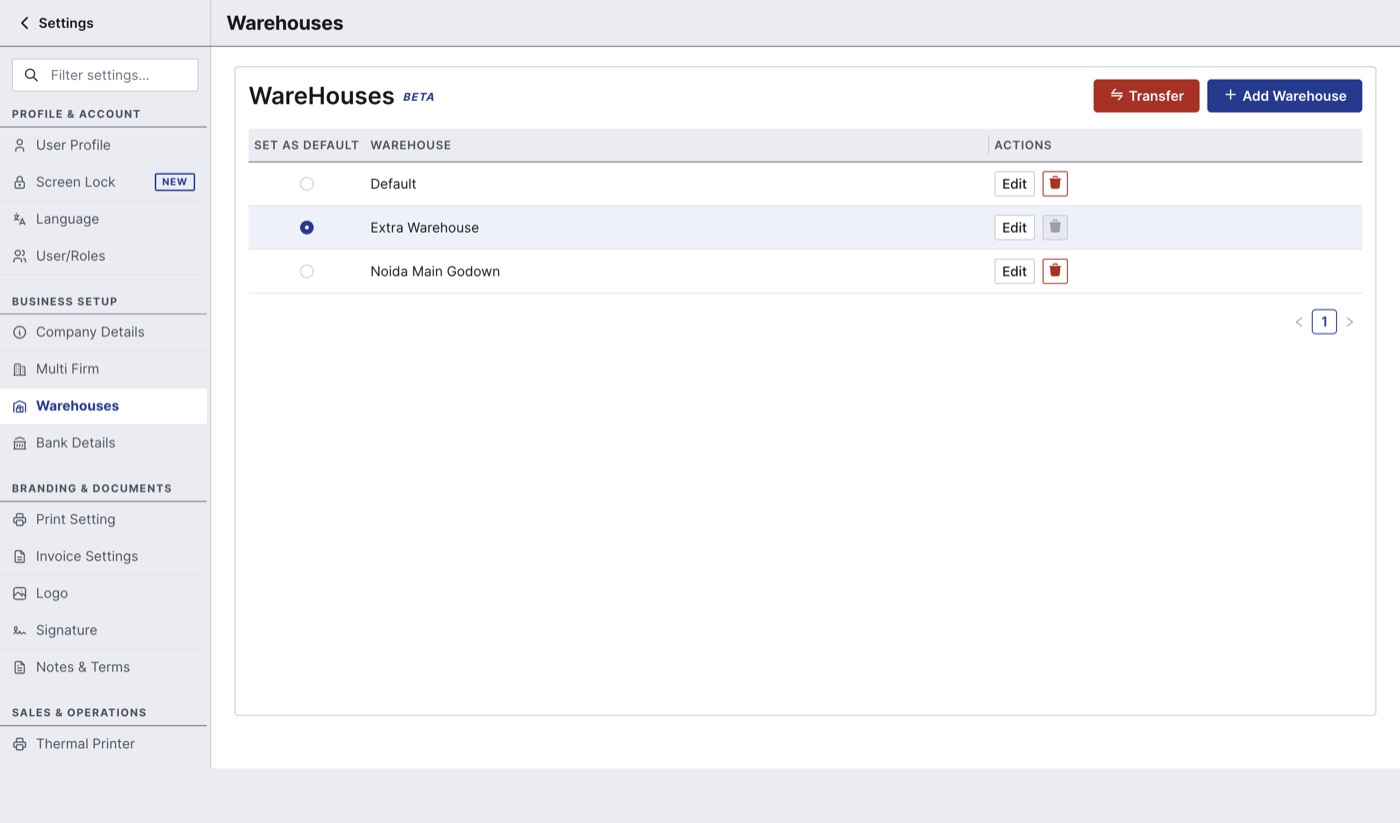Image resolution: width=1400 pixels, height=823 pixels.
Task: Open Screen Lock settings
Action: click(104, 182)
